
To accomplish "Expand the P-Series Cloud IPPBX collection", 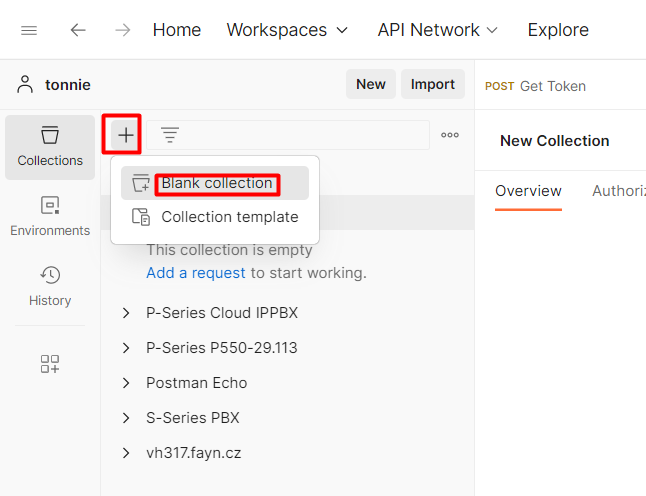I will [x=126, y=313].
